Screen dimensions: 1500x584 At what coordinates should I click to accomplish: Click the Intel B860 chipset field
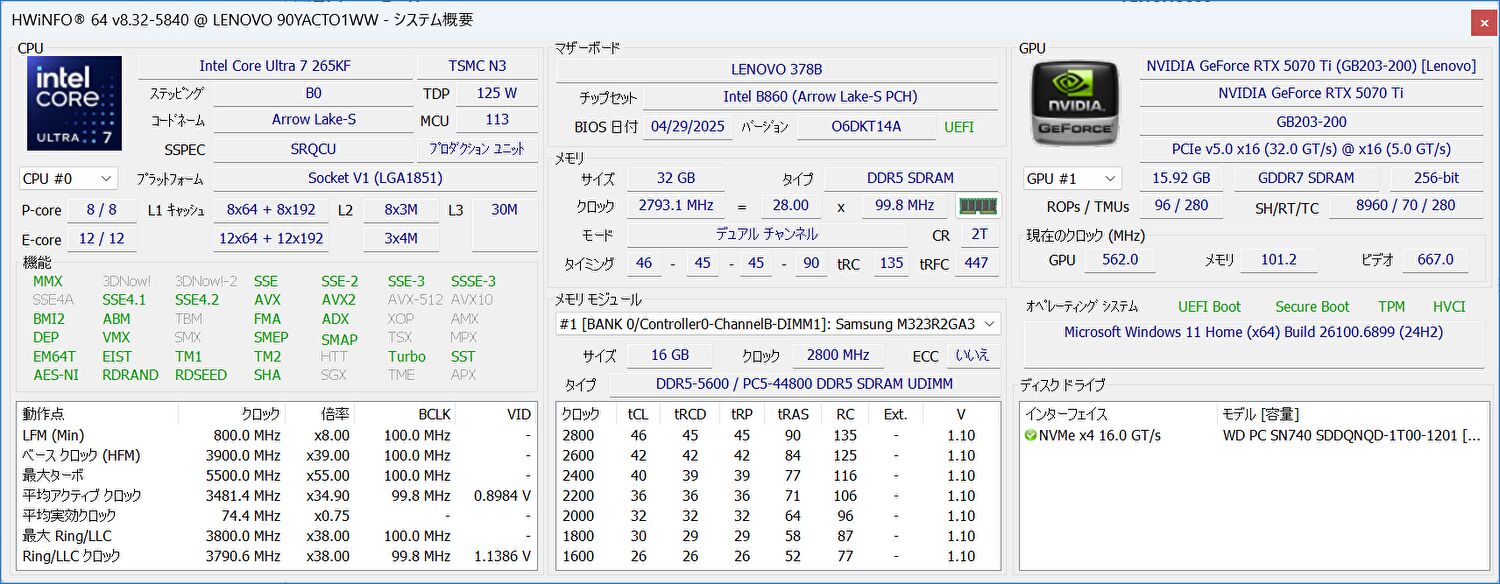coord(819,97)
